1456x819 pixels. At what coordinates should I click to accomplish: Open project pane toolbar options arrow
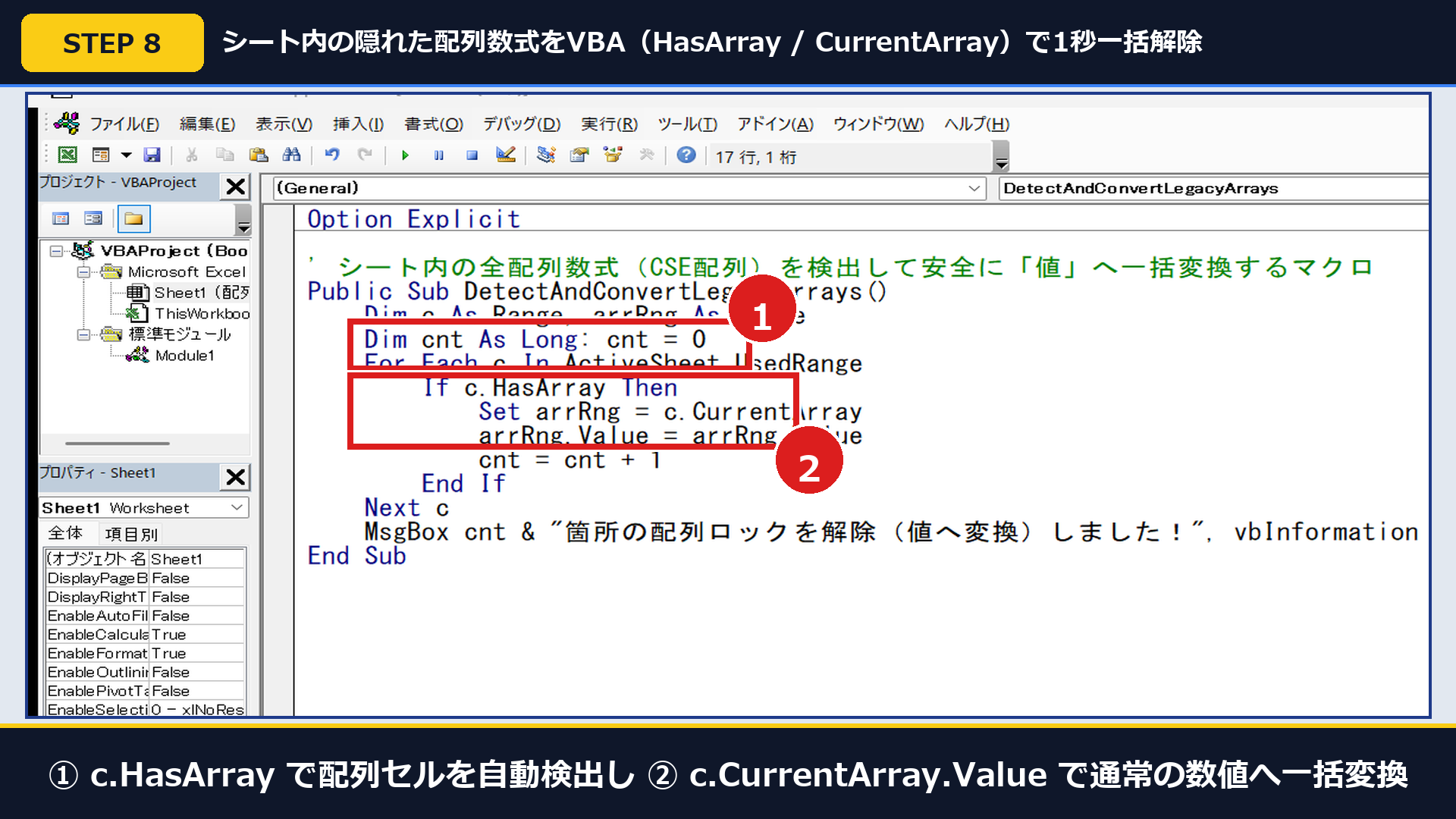tap(243, 220)
